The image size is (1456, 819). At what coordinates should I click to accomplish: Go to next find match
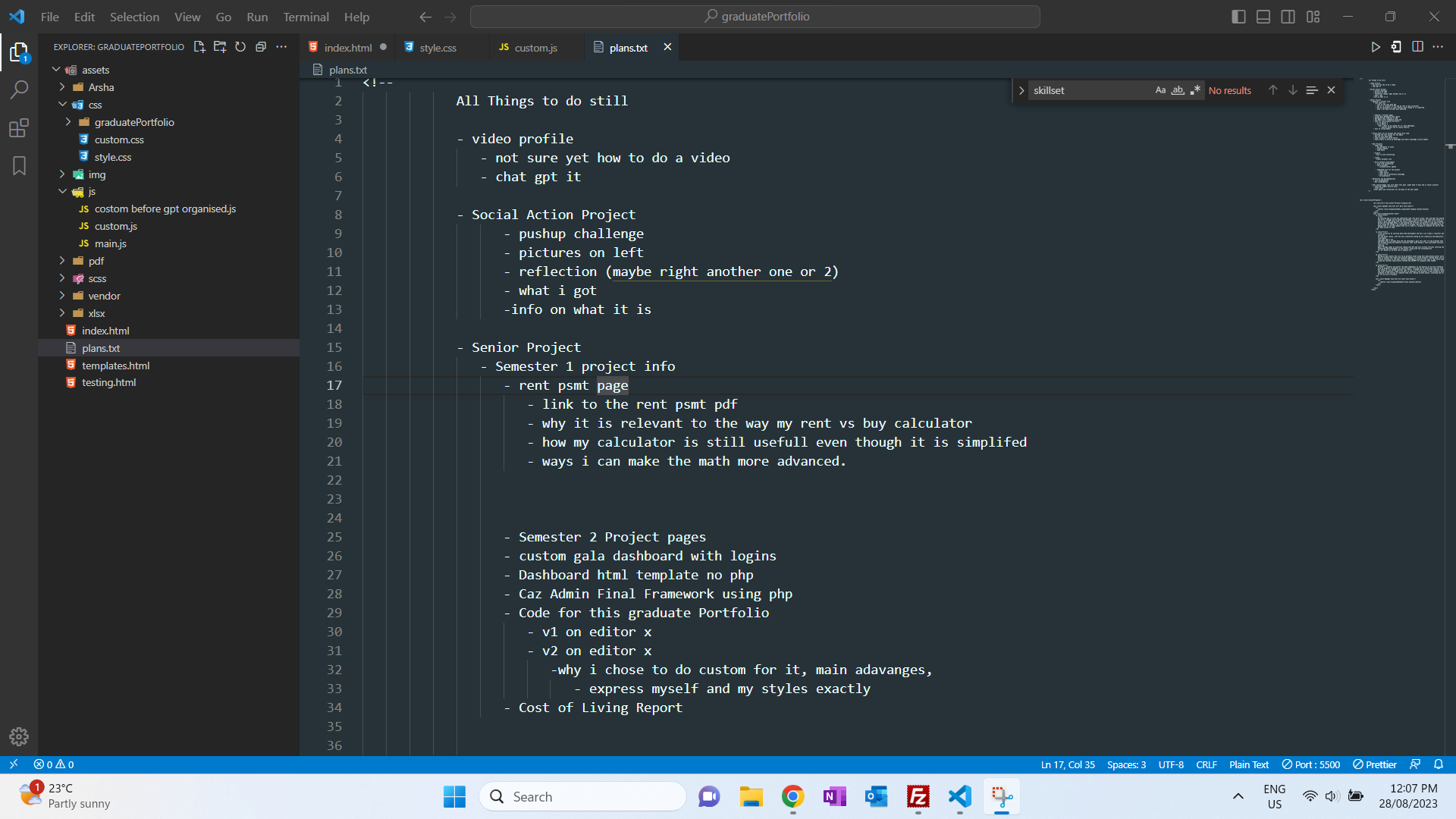coord(1292,90)
